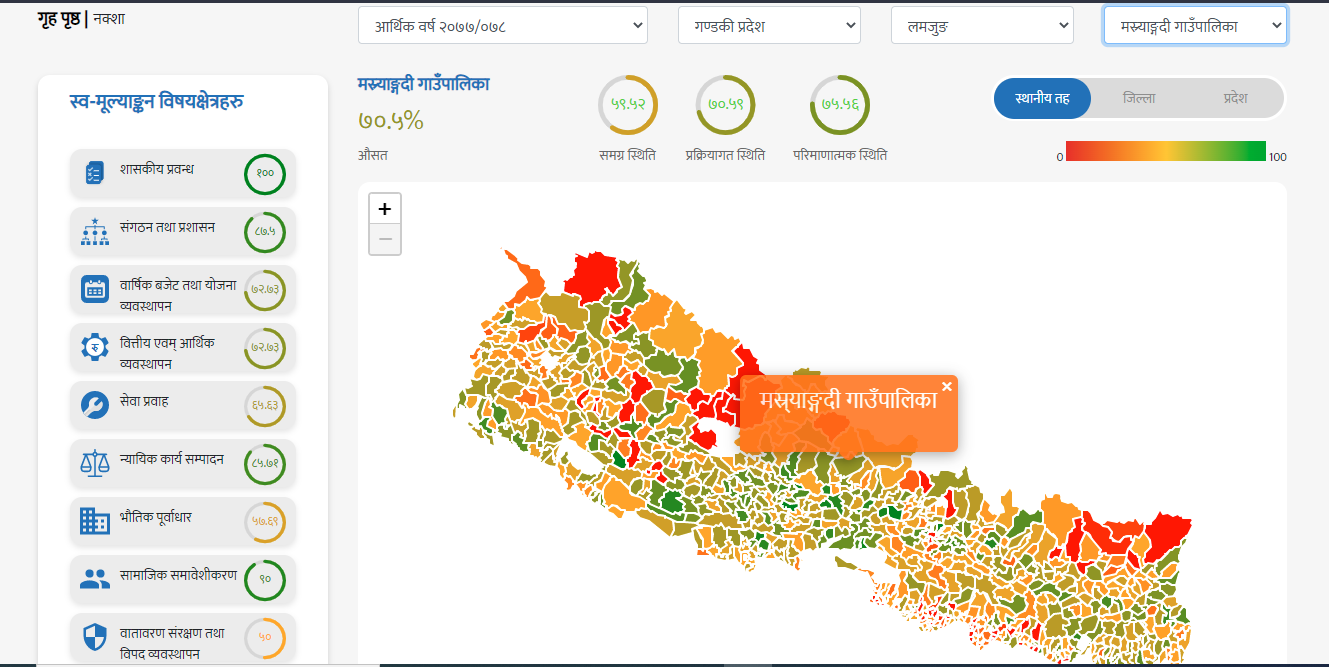Go to गृह पृष्ठ breadcrumb link
This screenshot has width=1329, height=667.
[x=59, y=18]
